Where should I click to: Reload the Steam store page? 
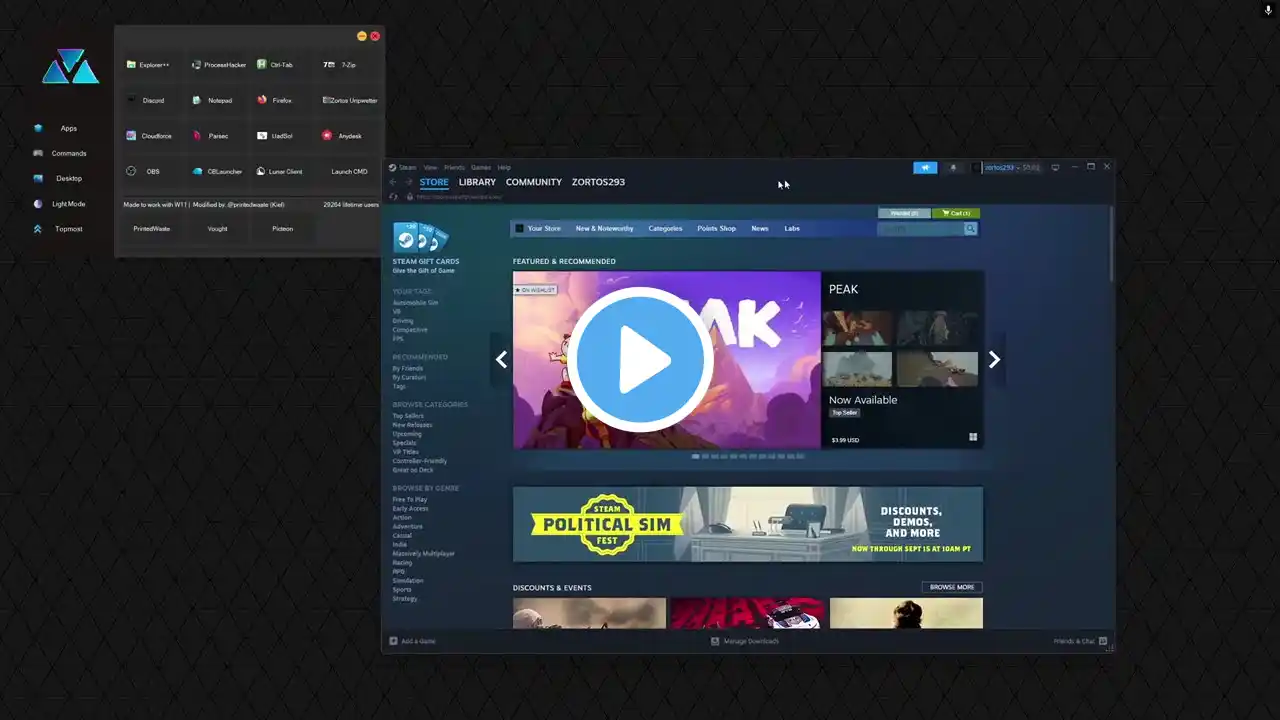click(393, 196)
